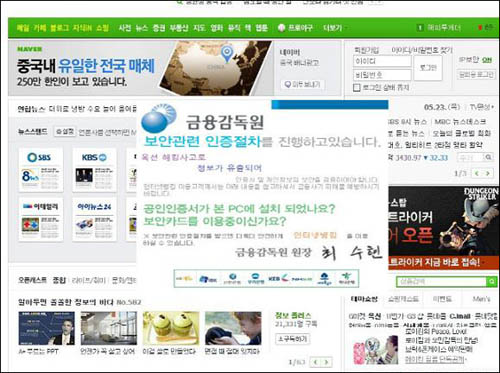The image size is (500, 373).
Task: Go to previous news page arrow
Action: click(x=477, y=173)
